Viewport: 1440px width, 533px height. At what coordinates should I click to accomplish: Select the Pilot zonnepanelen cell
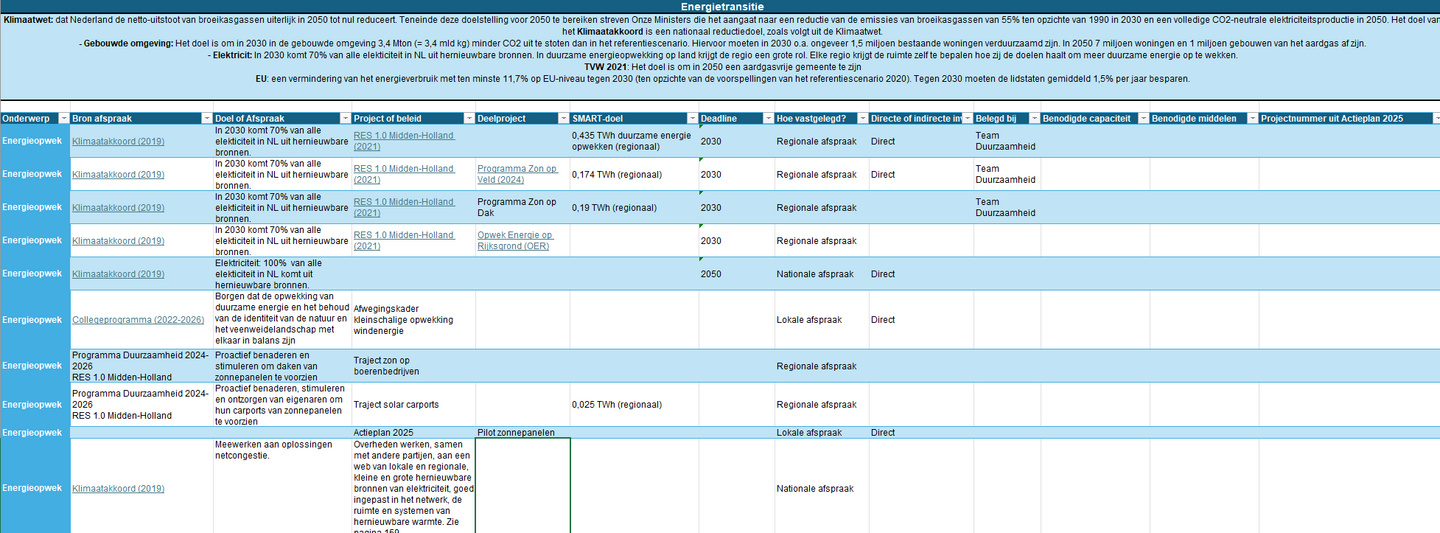point(515,432)
